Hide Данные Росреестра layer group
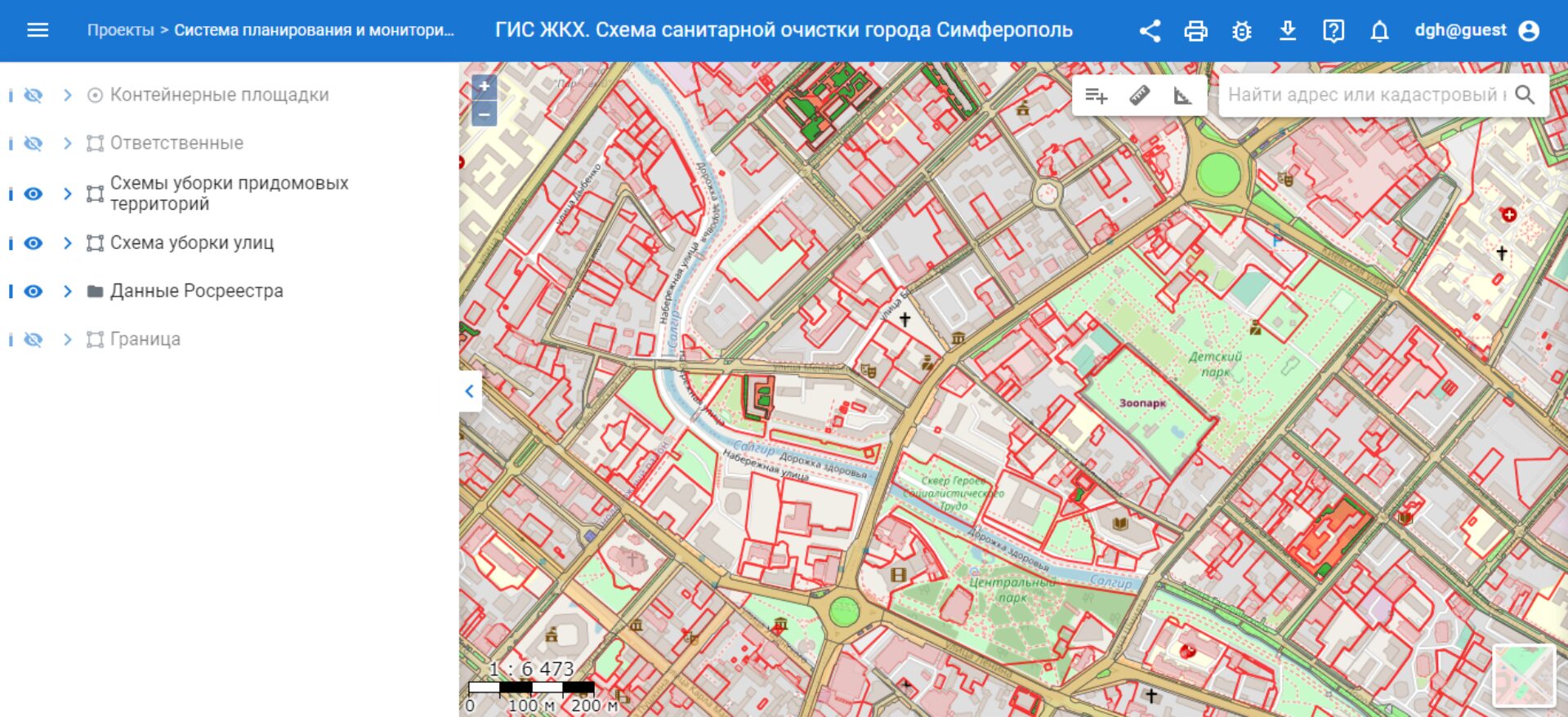This screenshot has height=717, width=1568. 33,291
